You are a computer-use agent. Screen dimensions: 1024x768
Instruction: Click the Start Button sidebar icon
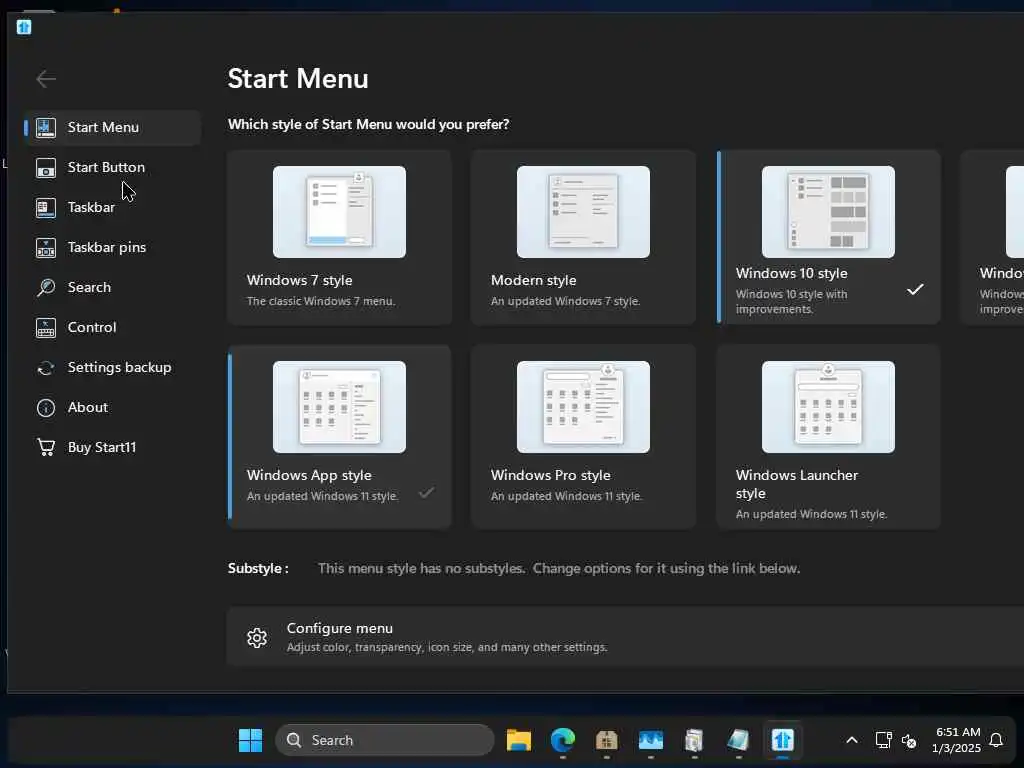(46, 168)
